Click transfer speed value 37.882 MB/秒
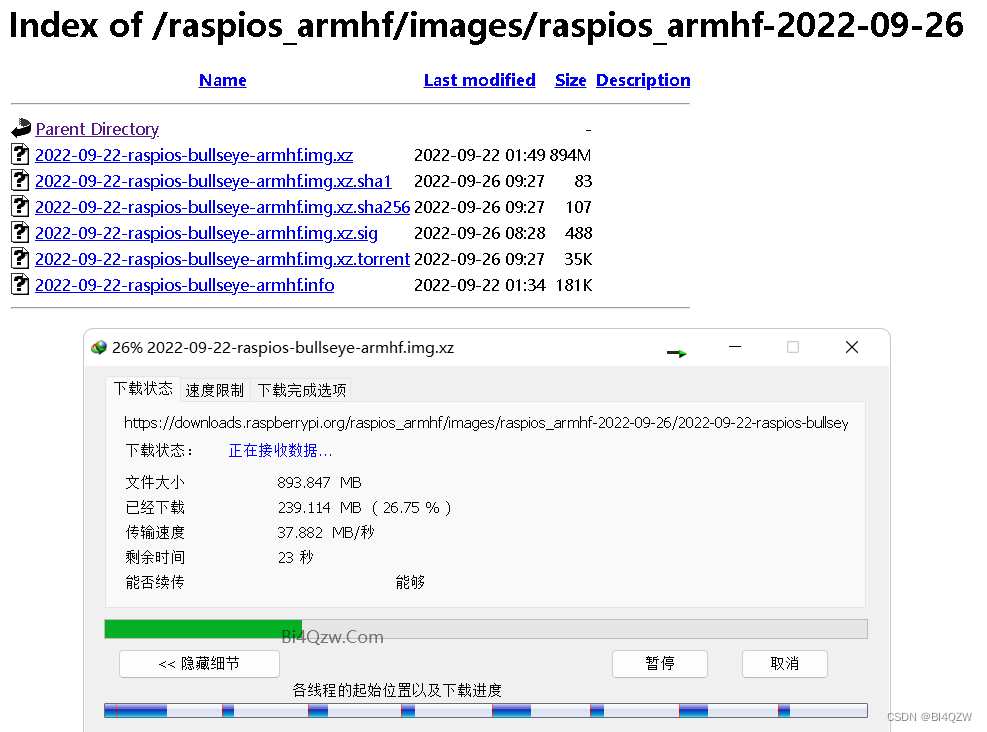987x732 pixels. (x=325, y=532)
